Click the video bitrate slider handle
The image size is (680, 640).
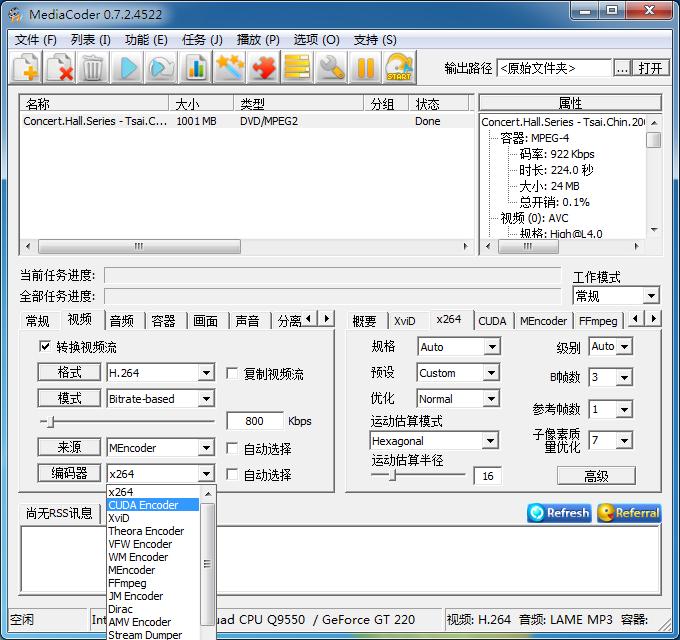pos(47,421)
